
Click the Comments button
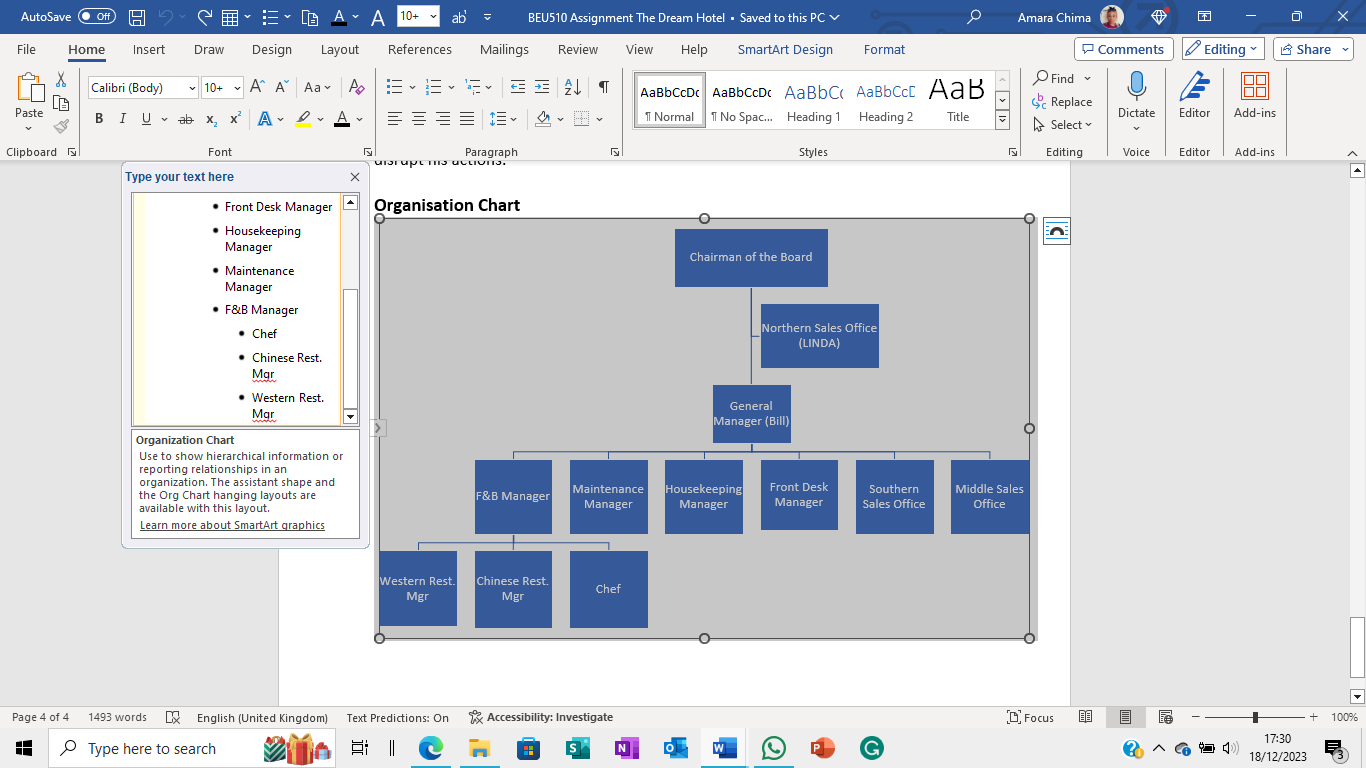click(x=1121, y=49)
